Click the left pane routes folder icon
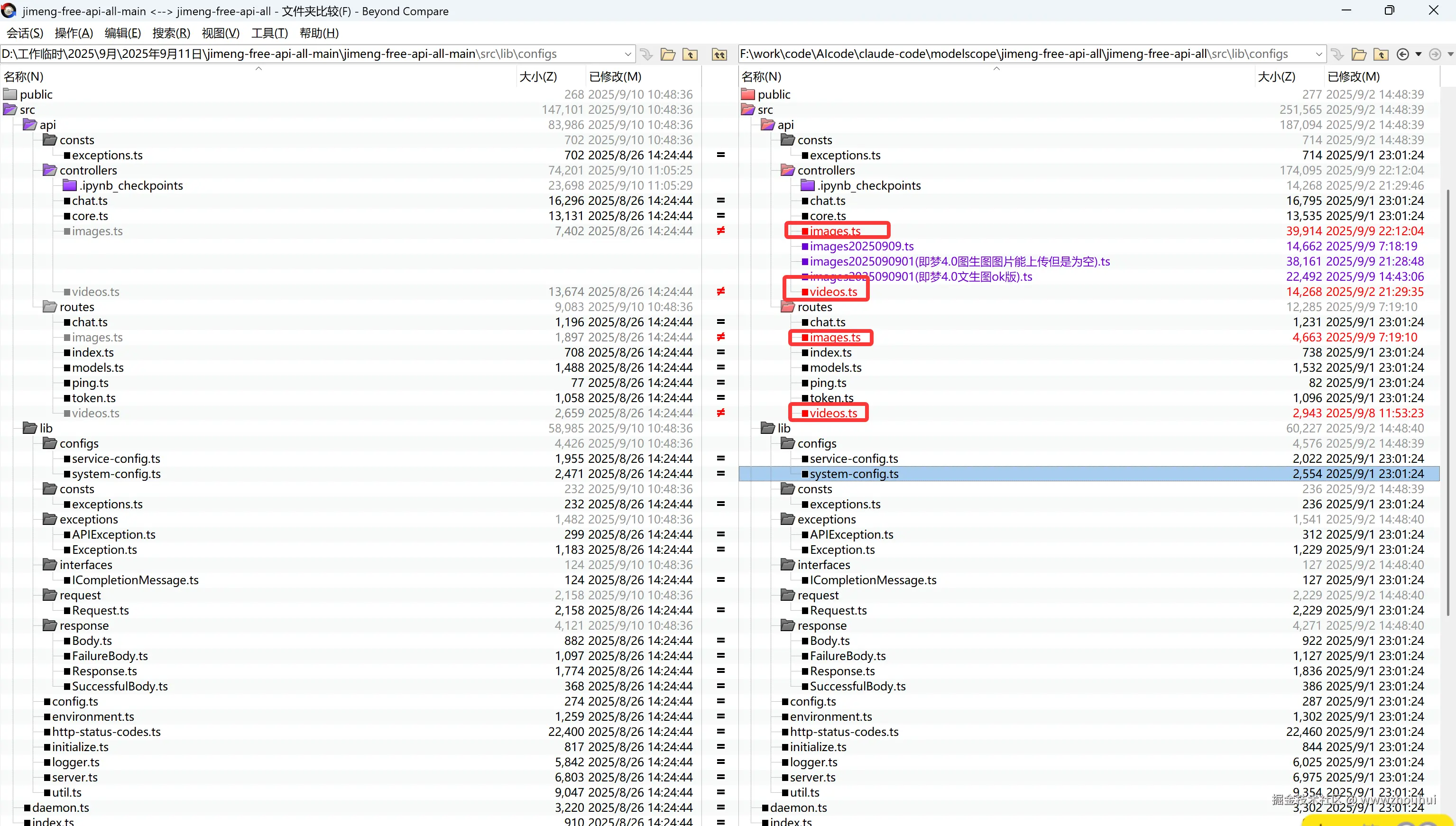This screenshot has height=826, width=1456. (x=50, y=307)
